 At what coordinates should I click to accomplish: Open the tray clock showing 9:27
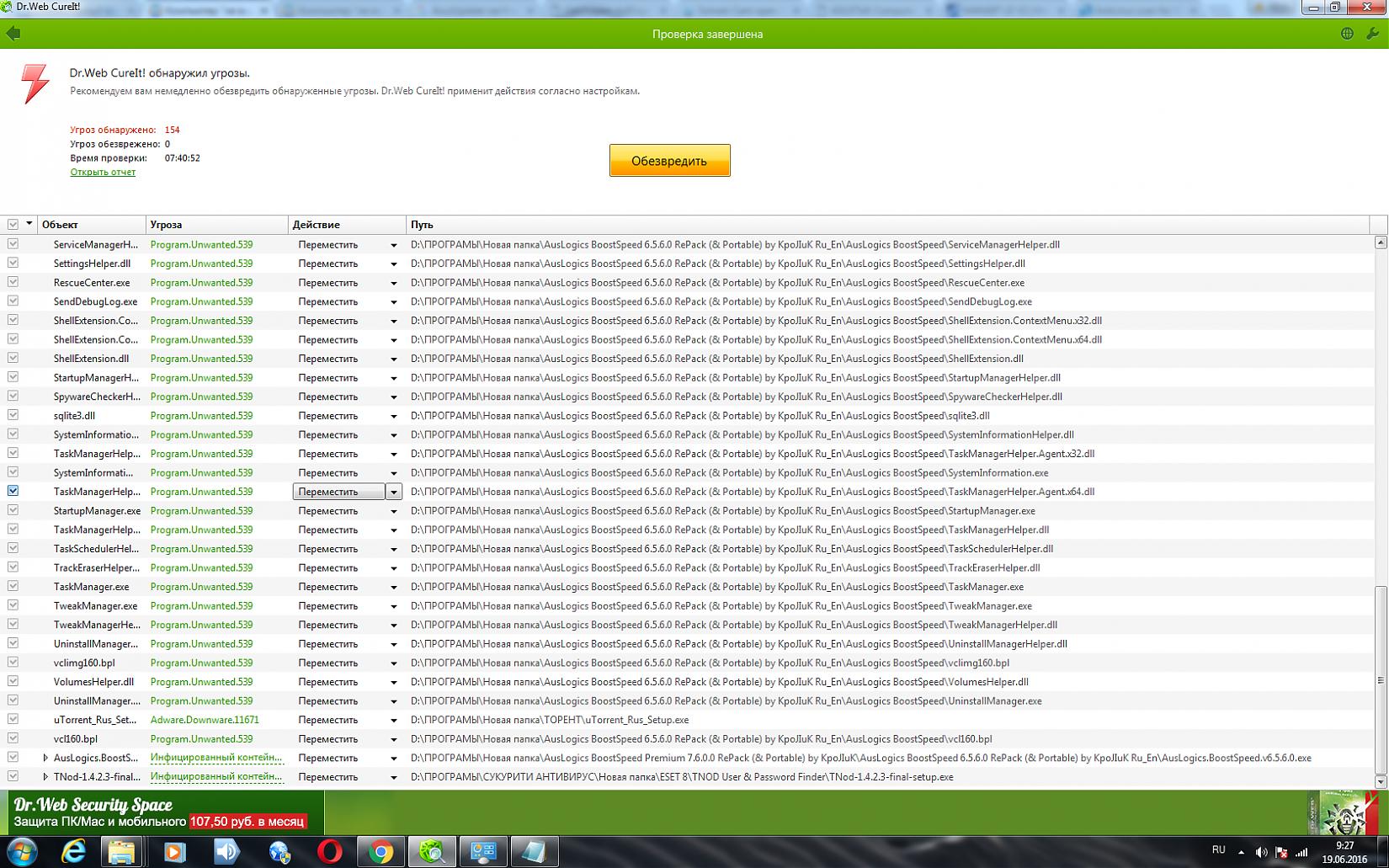click(x=1344, y=852)
